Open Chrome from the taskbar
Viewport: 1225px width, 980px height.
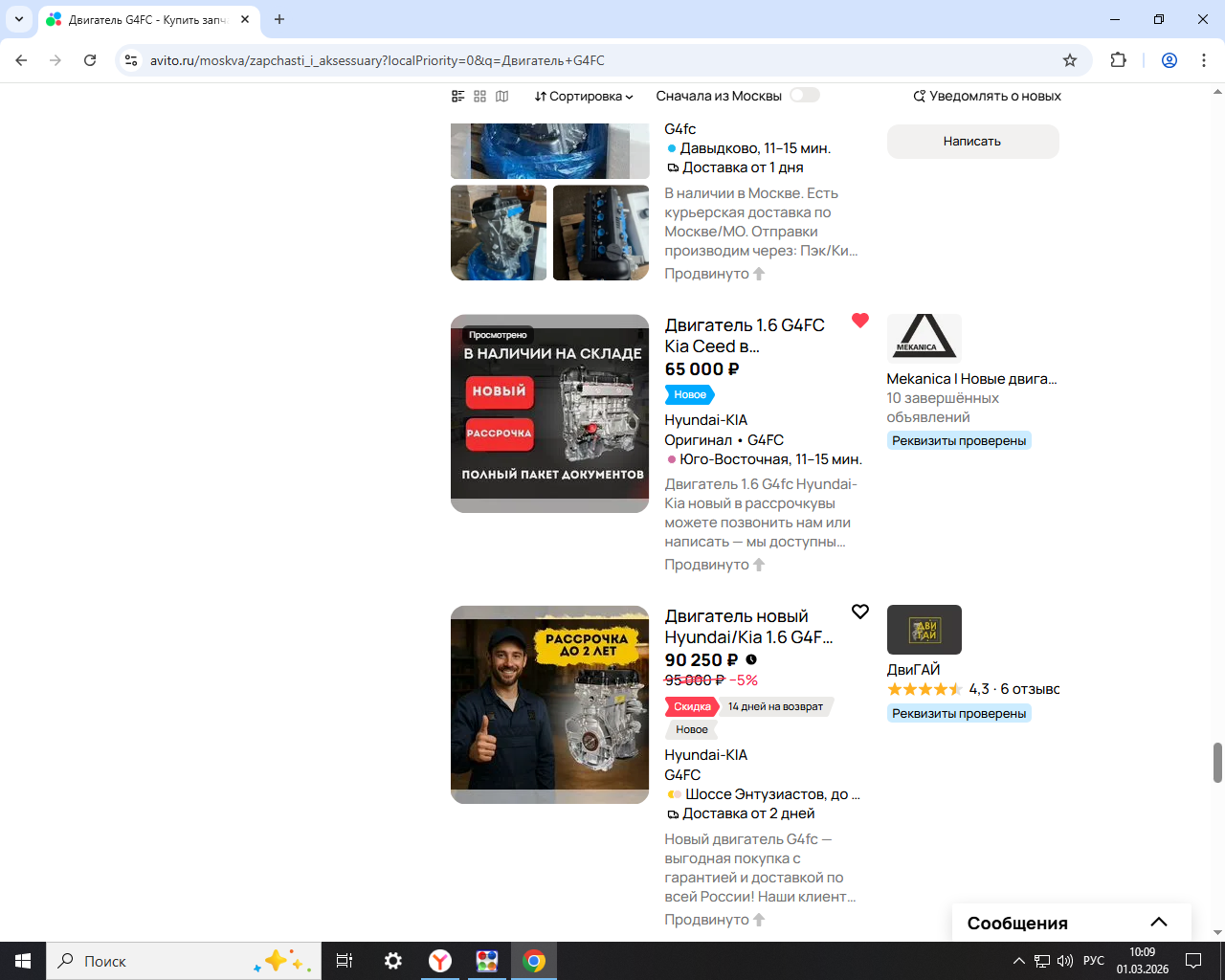point(534,961)
